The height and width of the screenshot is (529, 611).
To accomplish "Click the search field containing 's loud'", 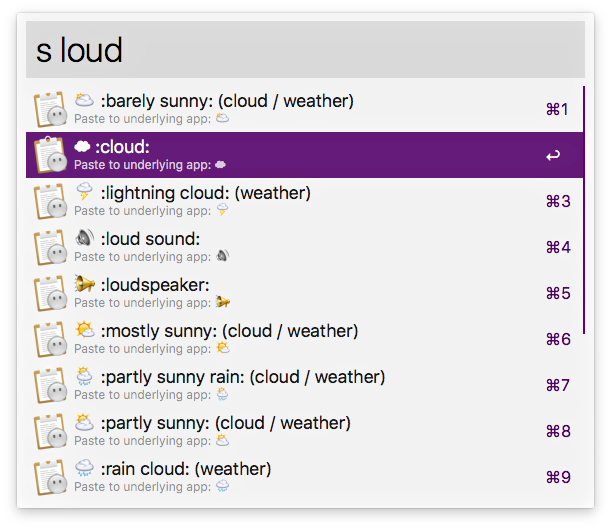I will coord(305,49).
